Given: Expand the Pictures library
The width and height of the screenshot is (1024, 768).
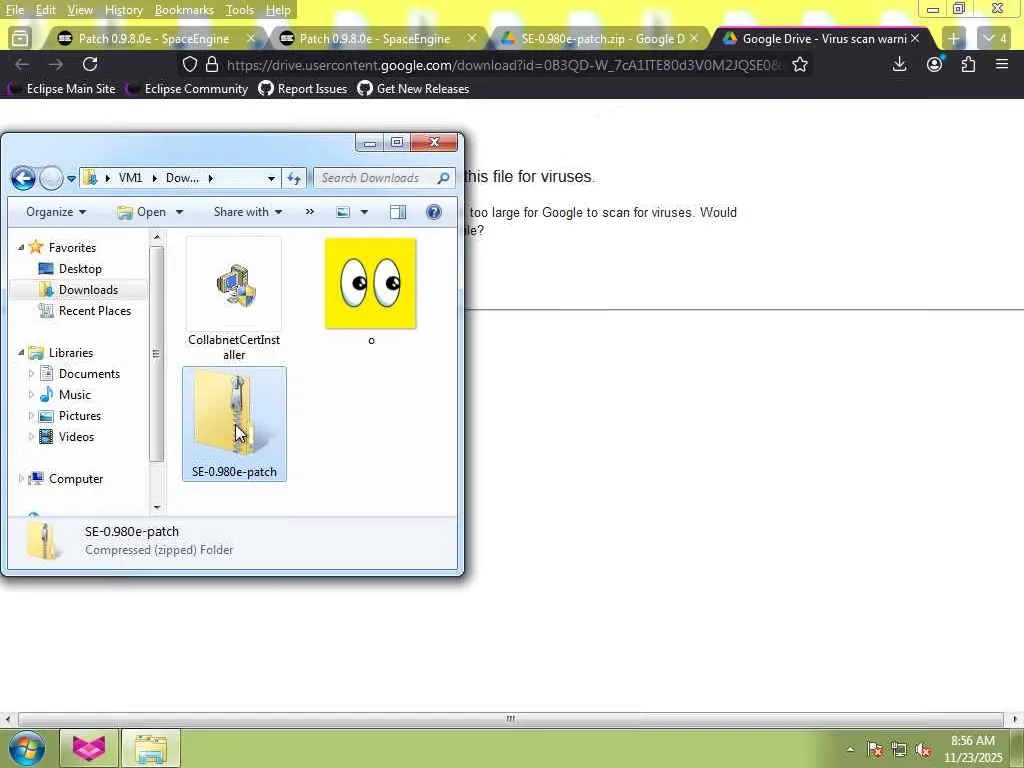Looking at the screenshot, I should [x=31, y=415].
